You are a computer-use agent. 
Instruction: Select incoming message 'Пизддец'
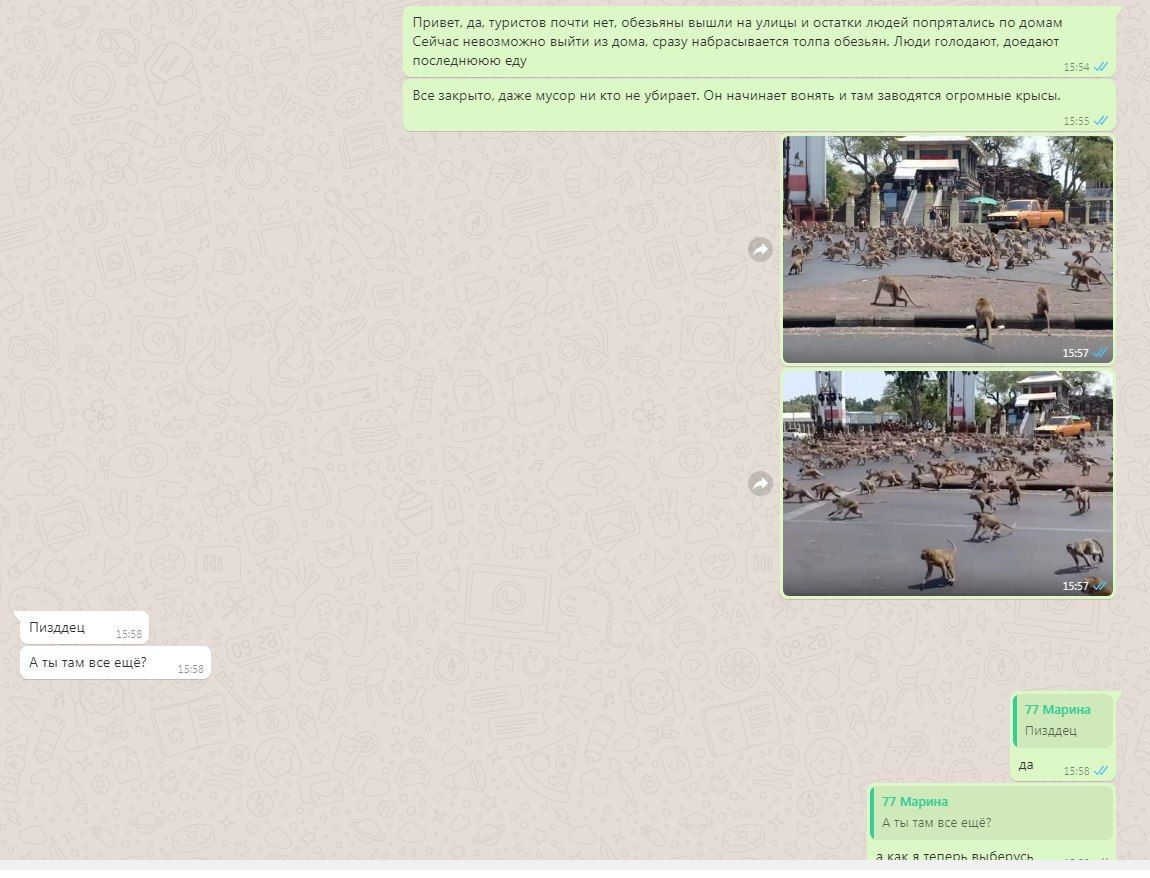pyautogui.click(x=84, y=627)
